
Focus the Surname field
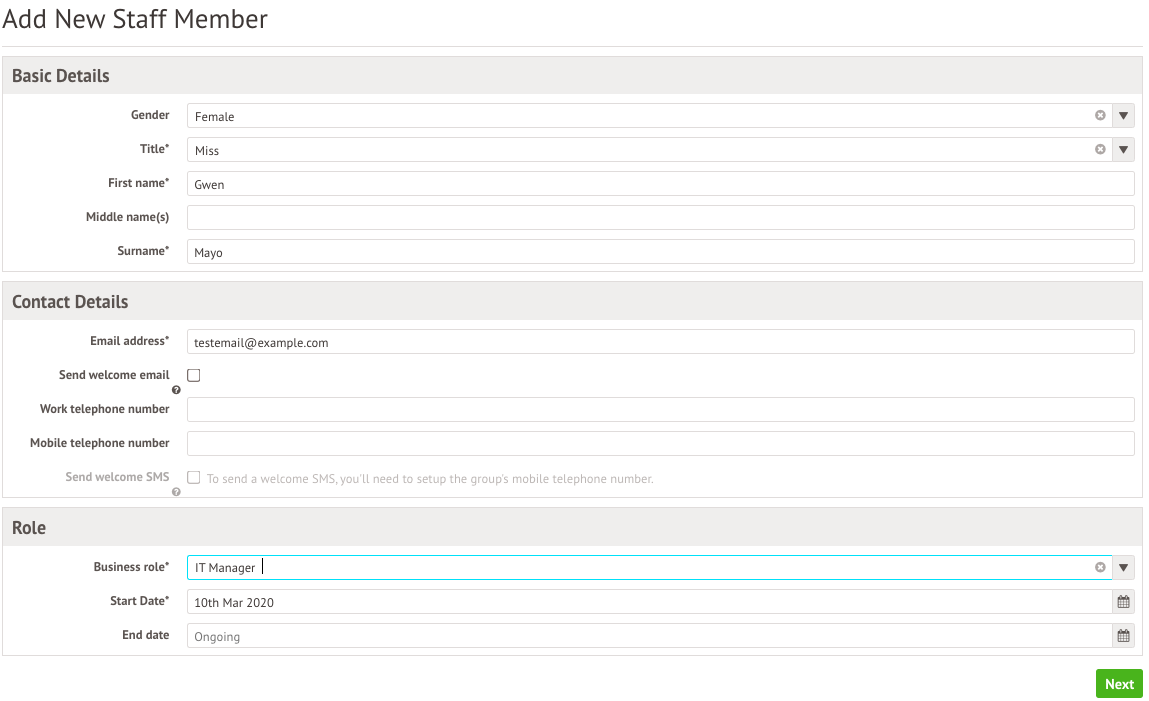click(x=660, y=252)
